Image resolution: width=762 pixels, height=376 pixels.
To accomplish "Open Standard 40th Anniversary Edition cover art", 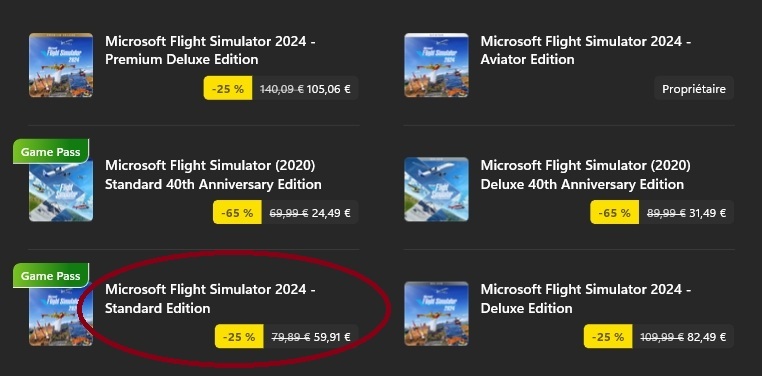I will 61,189.
